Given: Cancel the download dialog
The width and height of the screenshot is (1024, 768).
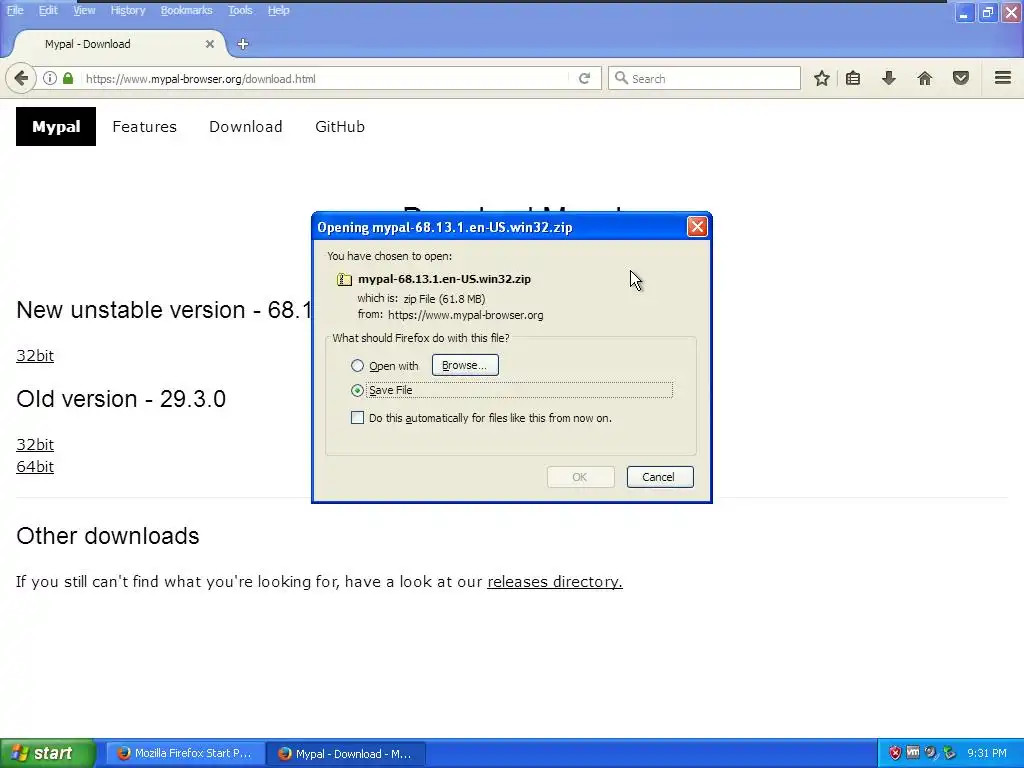Looking at the screenshot, I should pyautogui.click(x=660, y=477).
